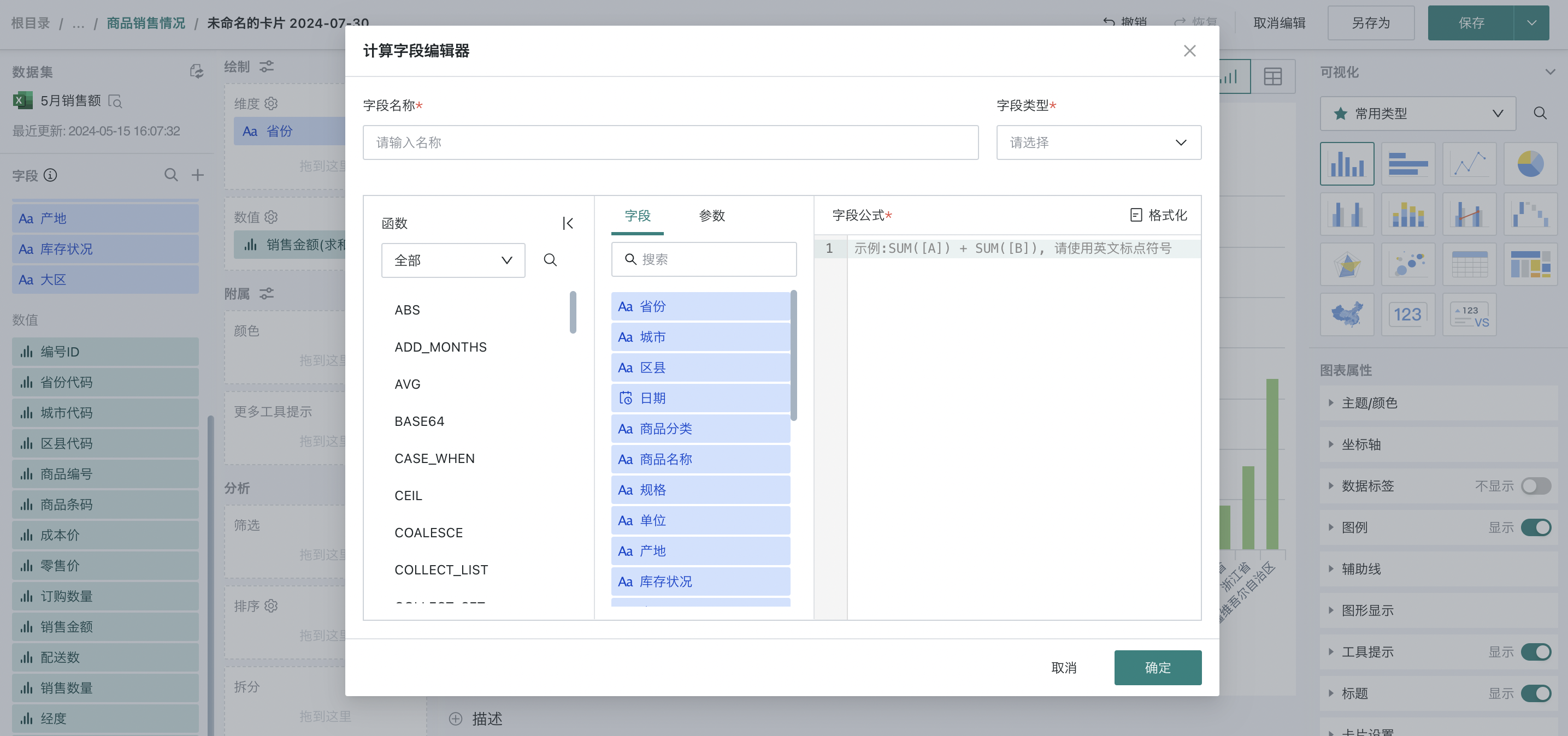Click the add field plus icon
The width and height of the screenshot is (1568, 736).
197,175
